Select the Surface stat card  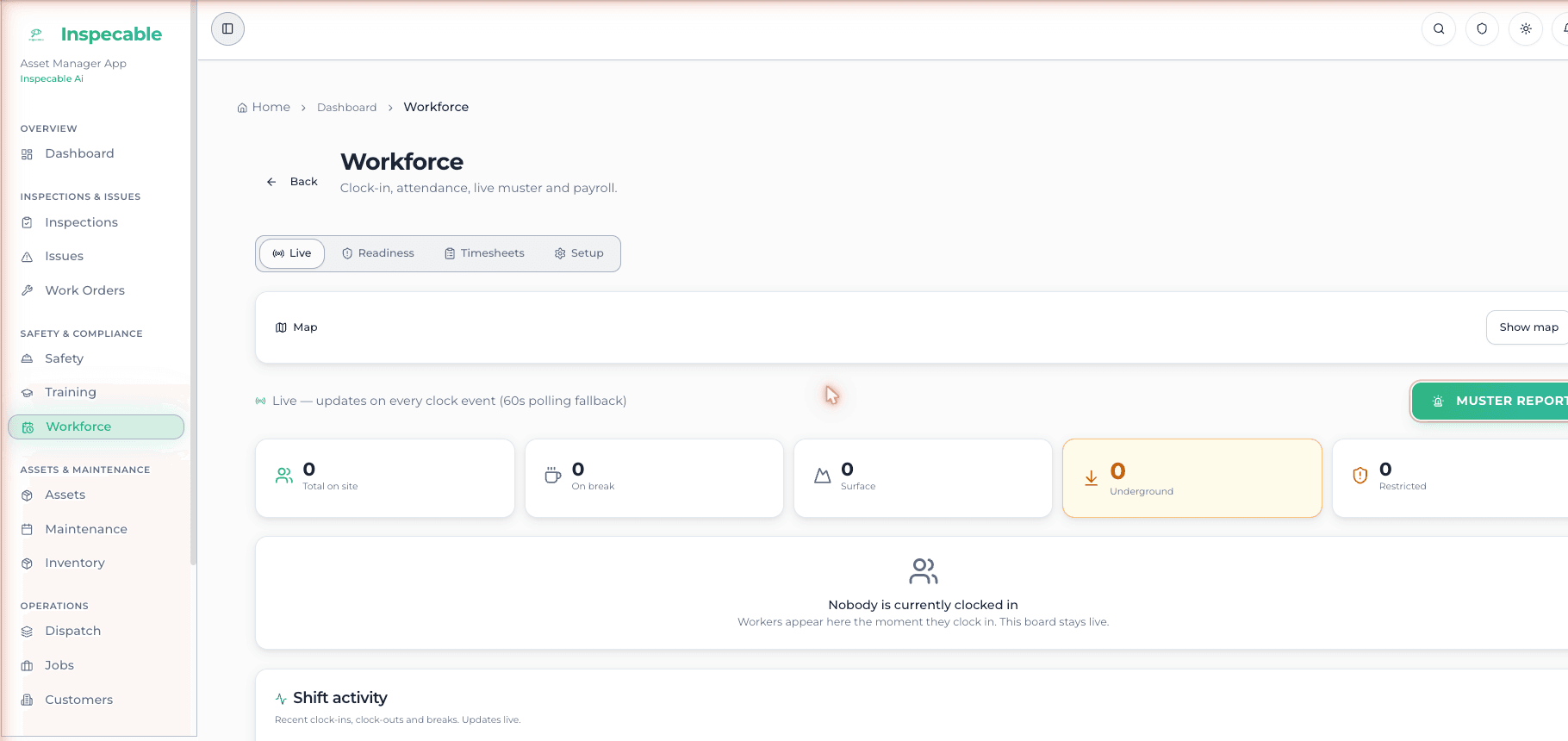point(923,478)
